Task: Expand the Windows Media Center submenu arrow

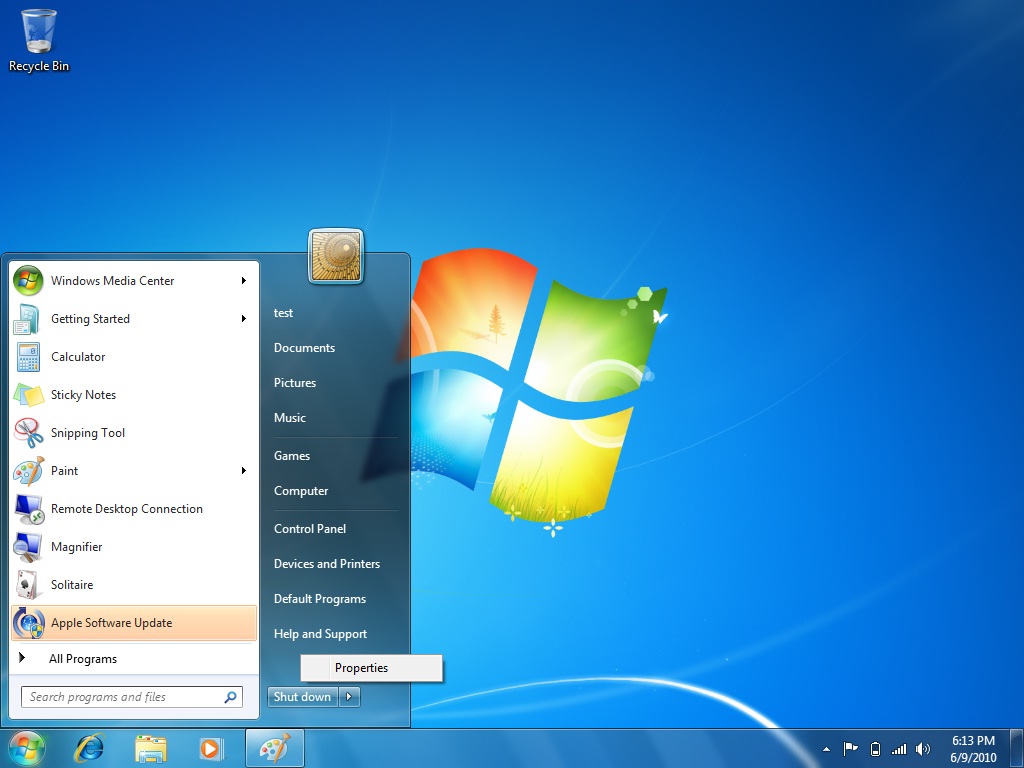Action: pos(244,281)
